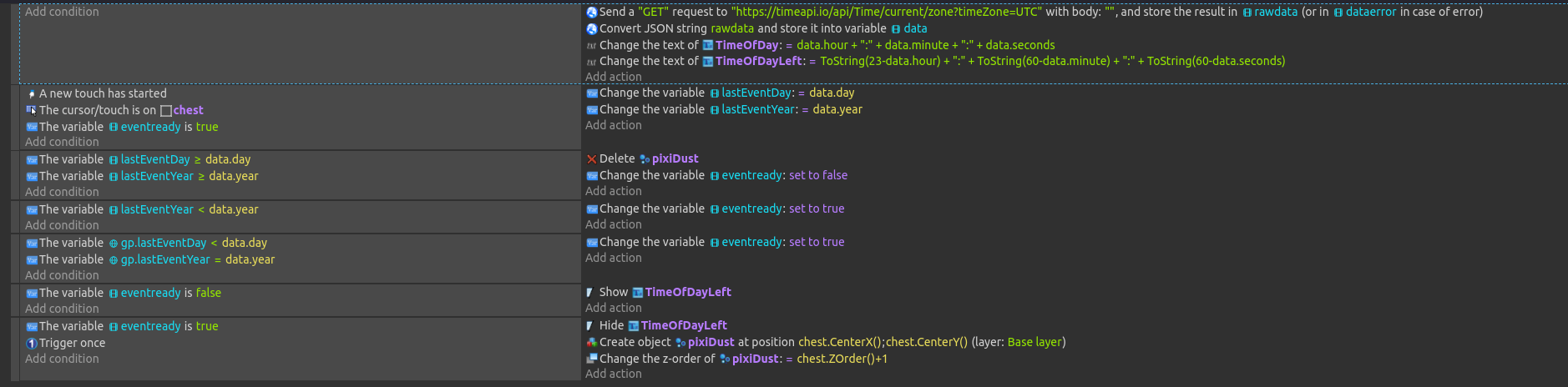This screenshot has width=1568, height=387.
Task: Click data.day value in lastEventDay action
Action: tap(832, 93)
